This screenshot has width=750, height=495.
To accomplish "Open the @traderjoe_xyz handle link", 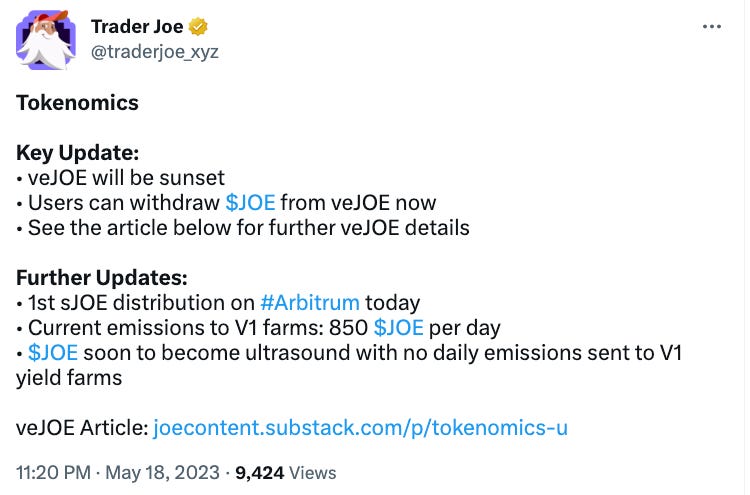I will pyautogui.click(x=154, y=51).
